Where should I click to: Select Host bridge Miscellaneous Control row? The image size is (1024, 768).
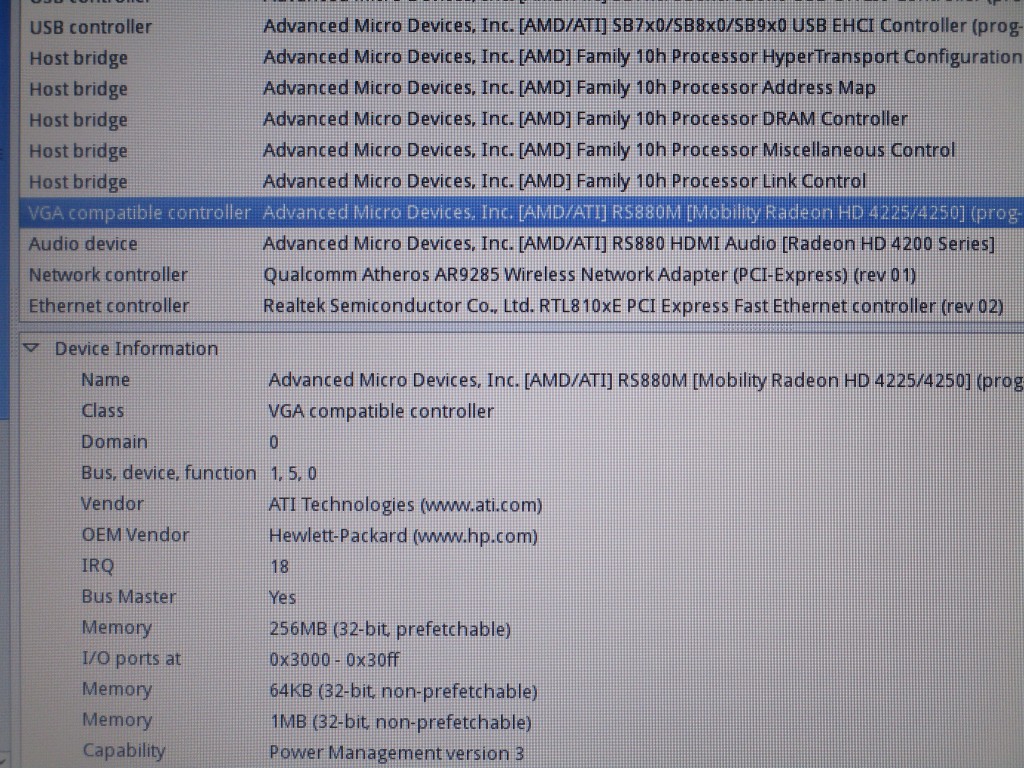tap(521, 150)
